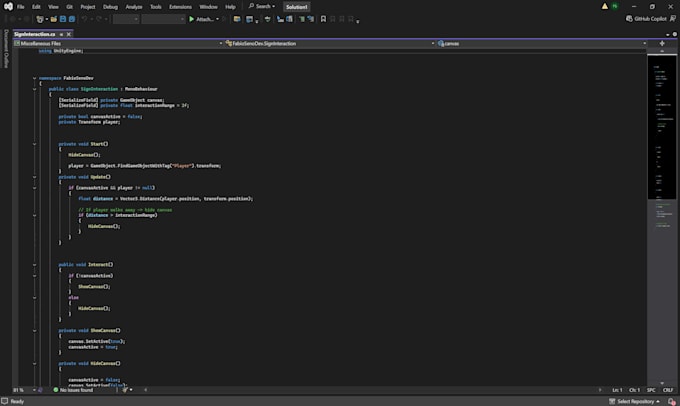Open the Git menu
The height and width of the screenshot is (406, 680).
pyautogui.click(x=69, y=7)
